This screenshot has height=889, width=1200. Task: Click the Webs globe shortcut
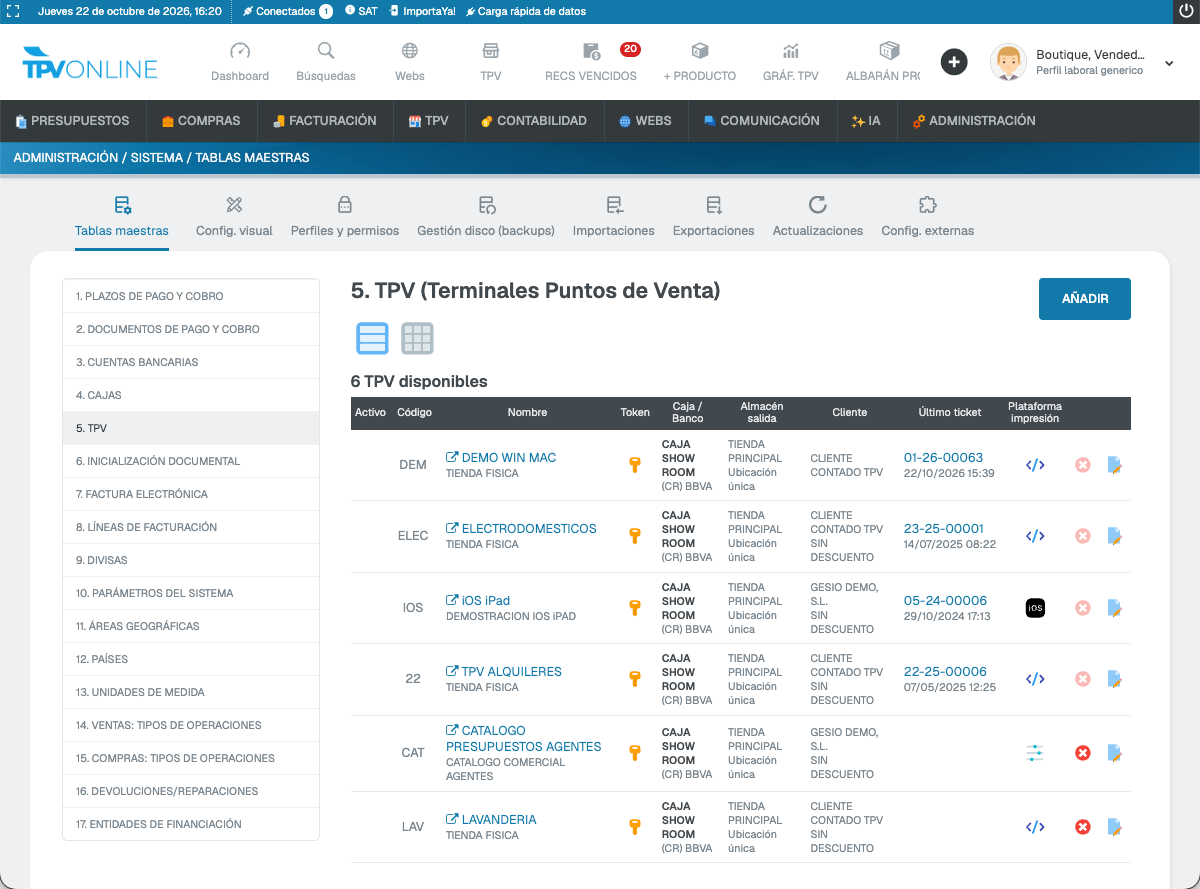click(410, 62)
